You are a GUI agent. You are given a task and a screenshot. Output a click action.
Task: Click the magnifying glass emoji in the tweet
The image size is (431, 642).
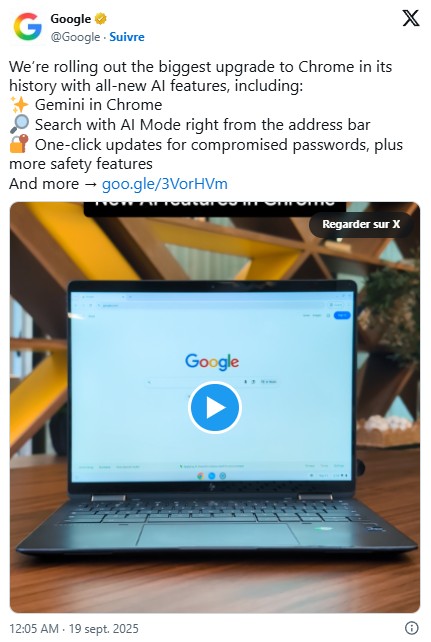[x=19, y=124]
